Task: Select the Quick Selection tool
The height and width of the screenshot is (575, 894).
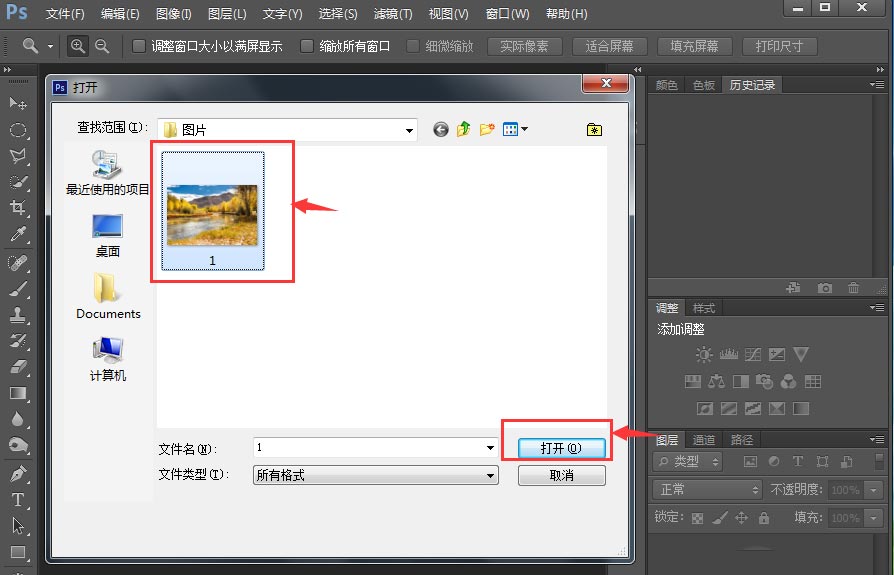Action: (18, 182)
